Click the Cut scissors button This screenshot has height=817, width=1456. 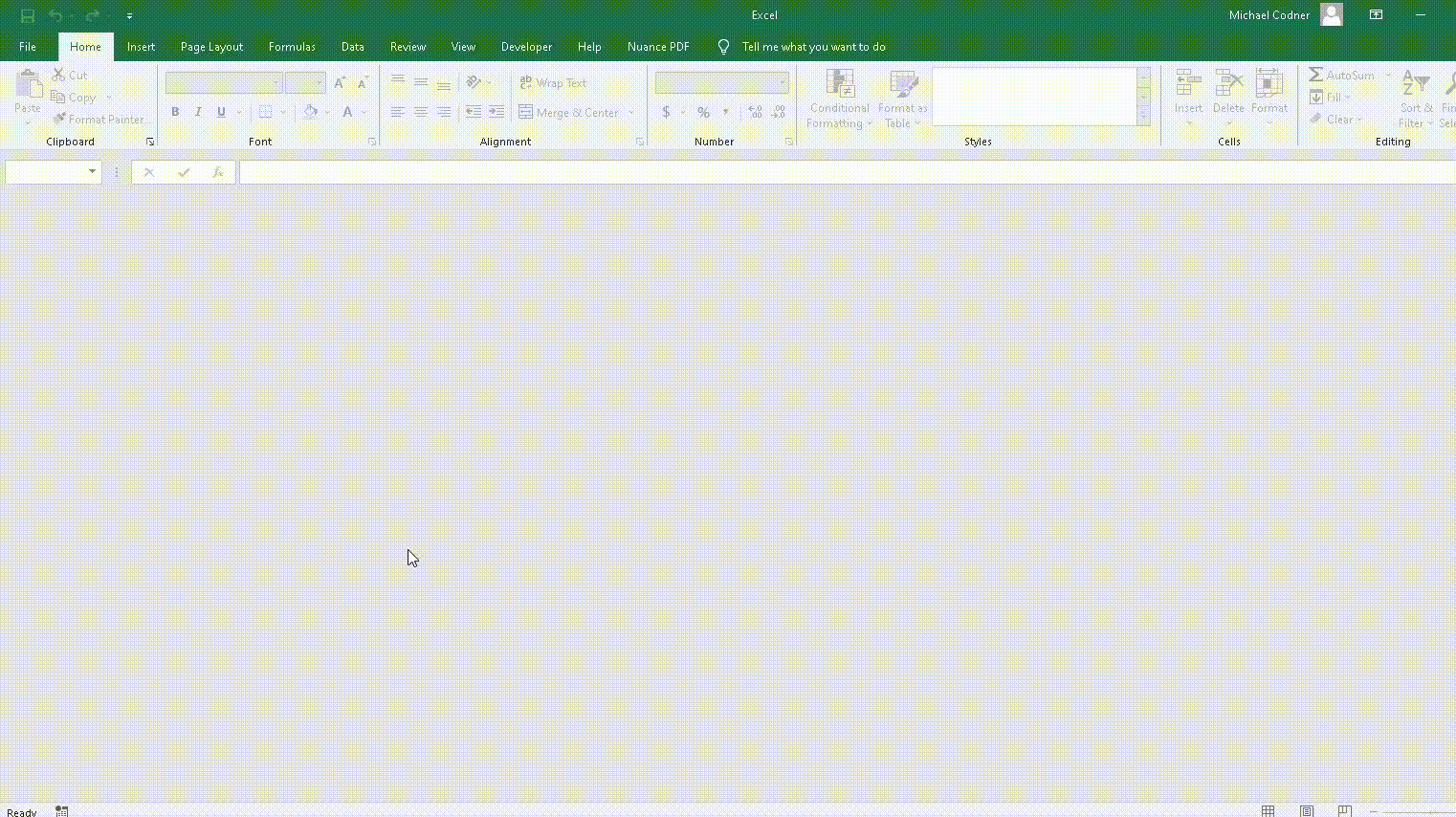coord(70,75)
